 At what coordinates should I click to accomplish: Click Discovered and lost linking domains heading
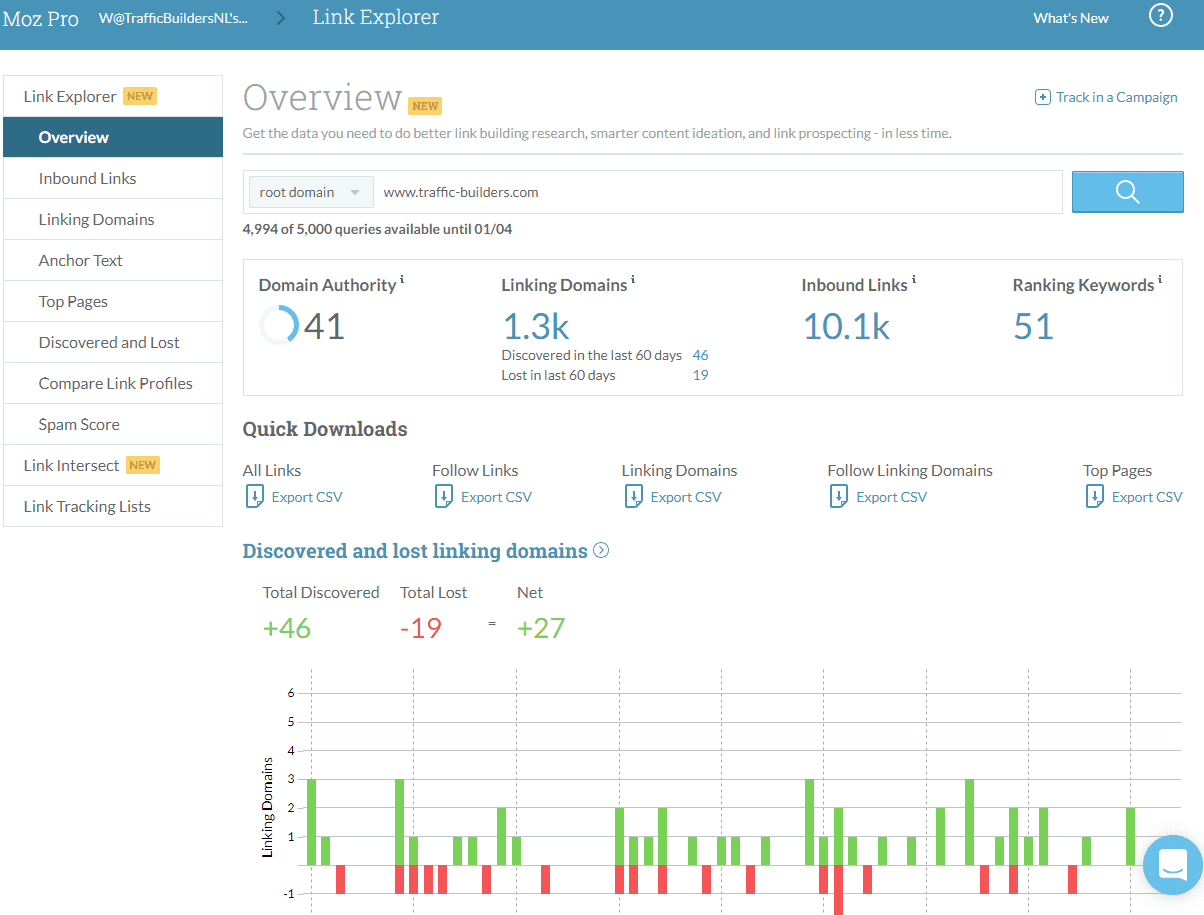(x=415, y=551)
